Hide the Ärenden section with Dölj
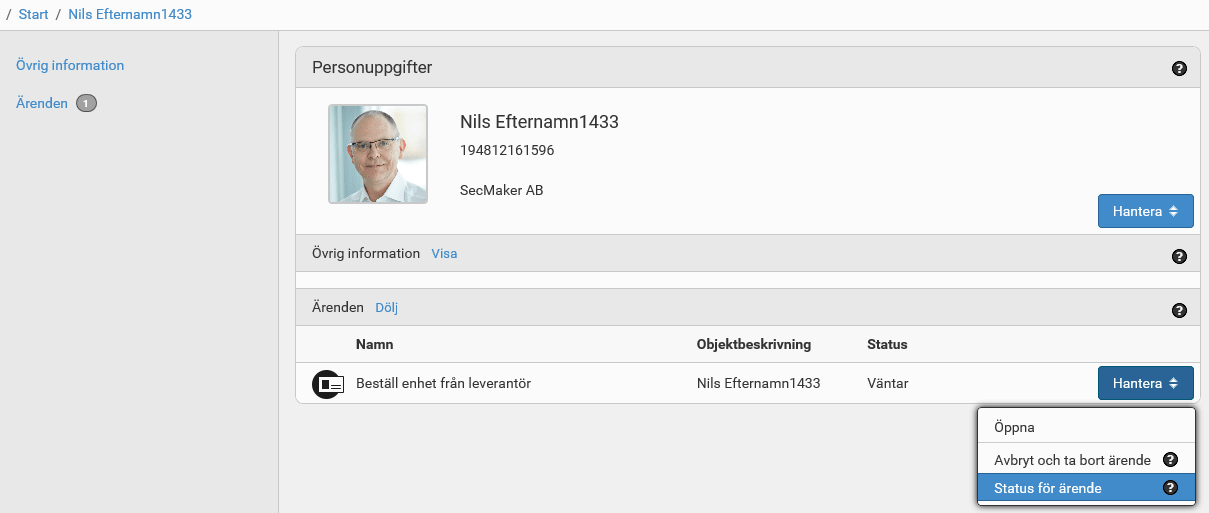Screen dimensions: 1209x513 coord(386,308)
